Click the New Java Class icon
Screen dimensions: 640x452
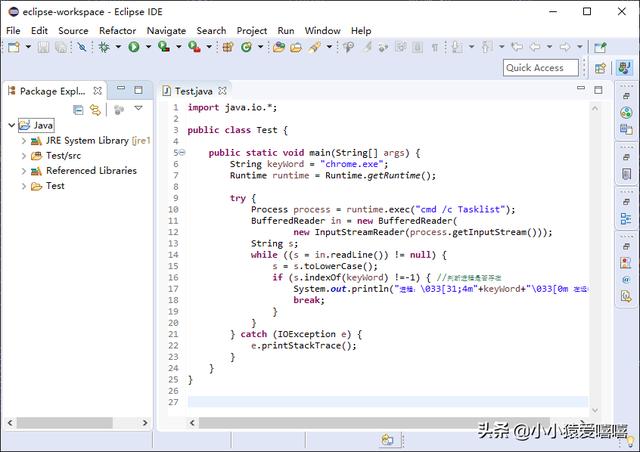[x=246, y=47]
